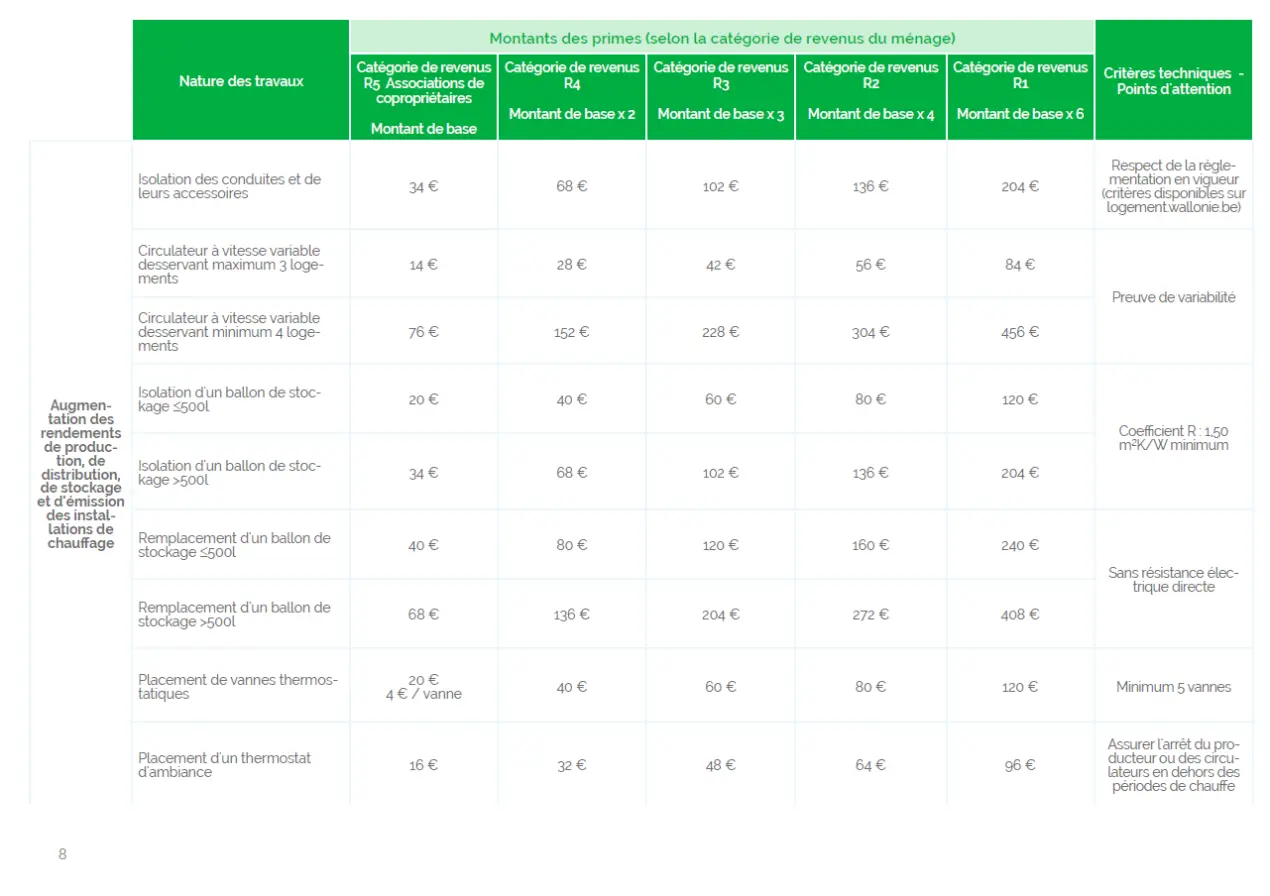Select the 'Critères techniques - Points d'attention' header
Screen dimensions: 1270x896
coord(1173,81)
